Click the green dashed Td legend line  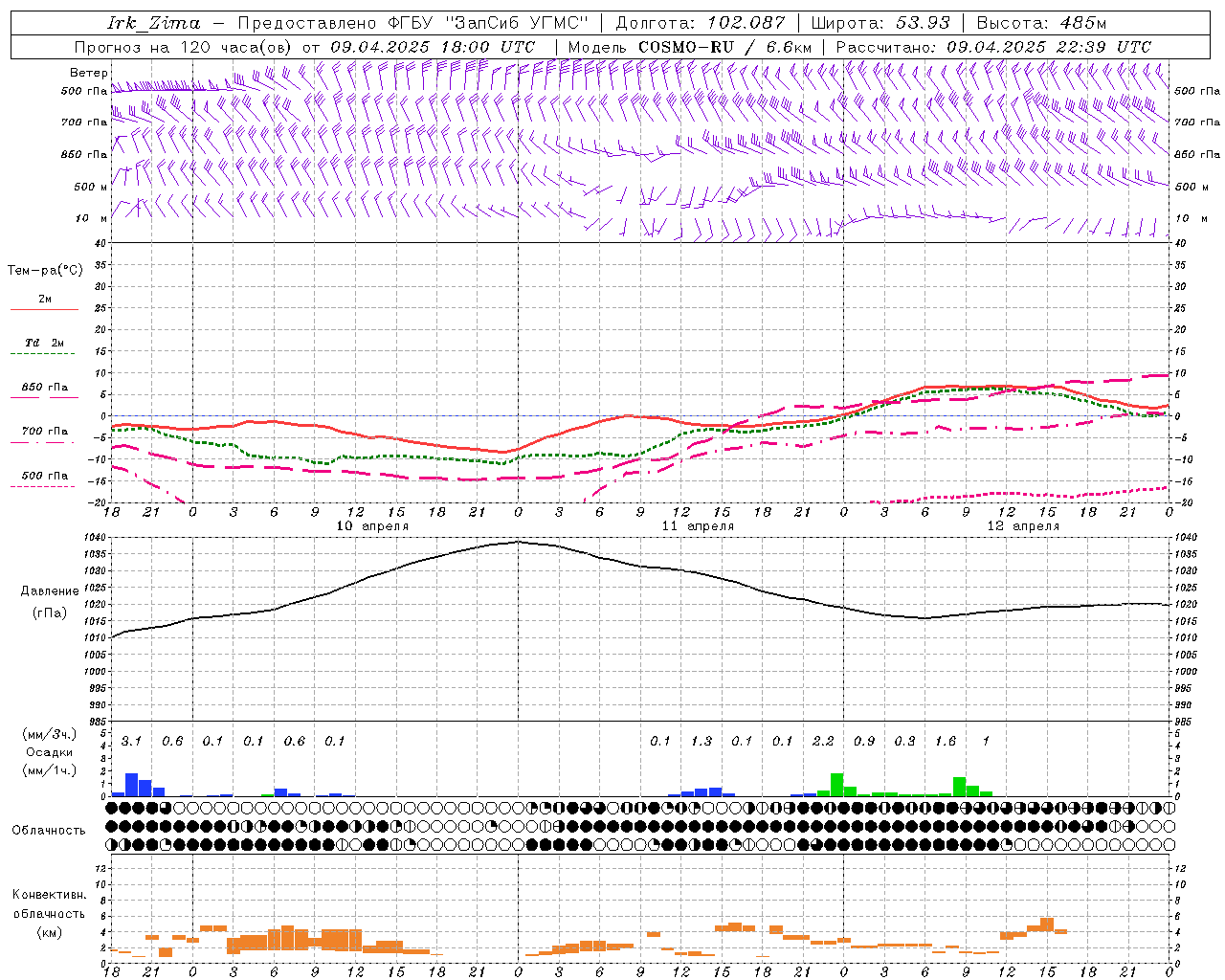click(42, 354)
